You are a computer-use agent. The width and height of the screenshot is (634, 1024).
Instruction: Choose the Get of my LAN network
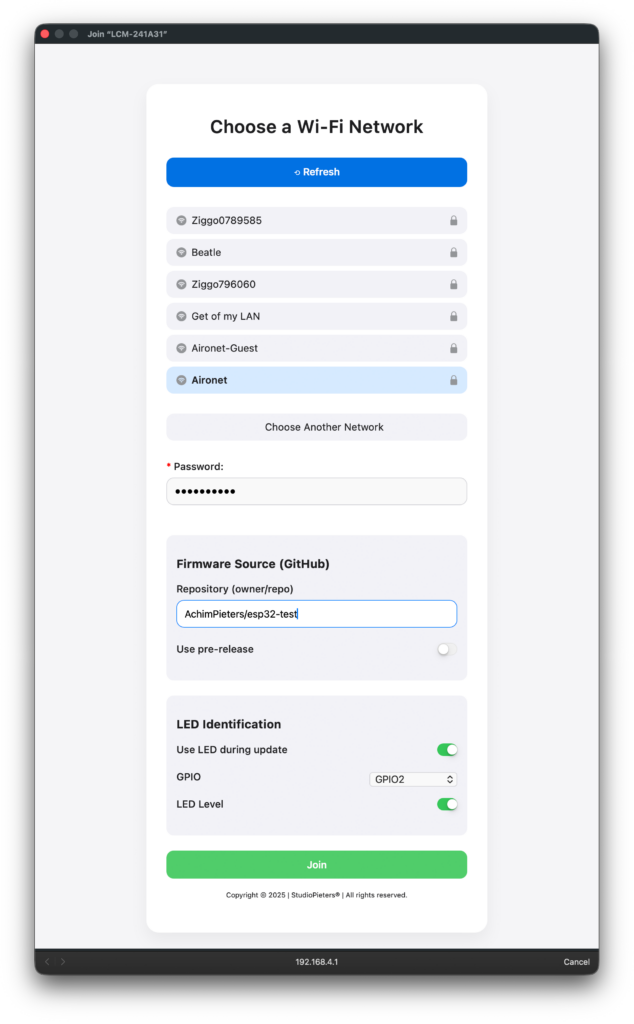click(x=316, y=316)
